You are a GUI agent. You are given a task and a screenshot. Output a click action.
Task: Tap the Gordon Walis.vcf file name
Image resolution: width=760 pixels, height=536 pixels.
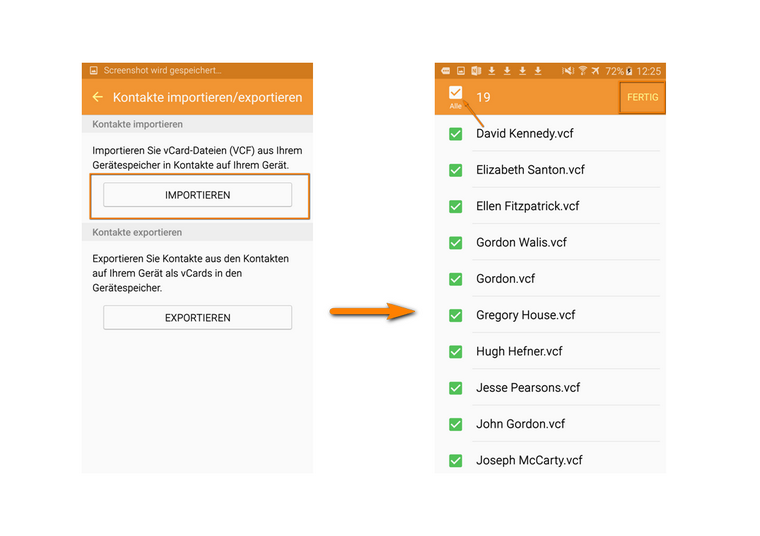click(x=521, y=242)
